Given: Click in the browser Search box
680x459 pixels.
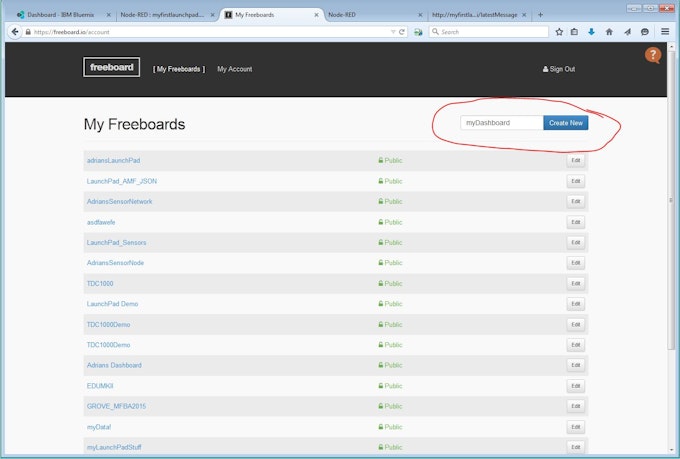Looking at the screenshot, I should click(490, 32).
